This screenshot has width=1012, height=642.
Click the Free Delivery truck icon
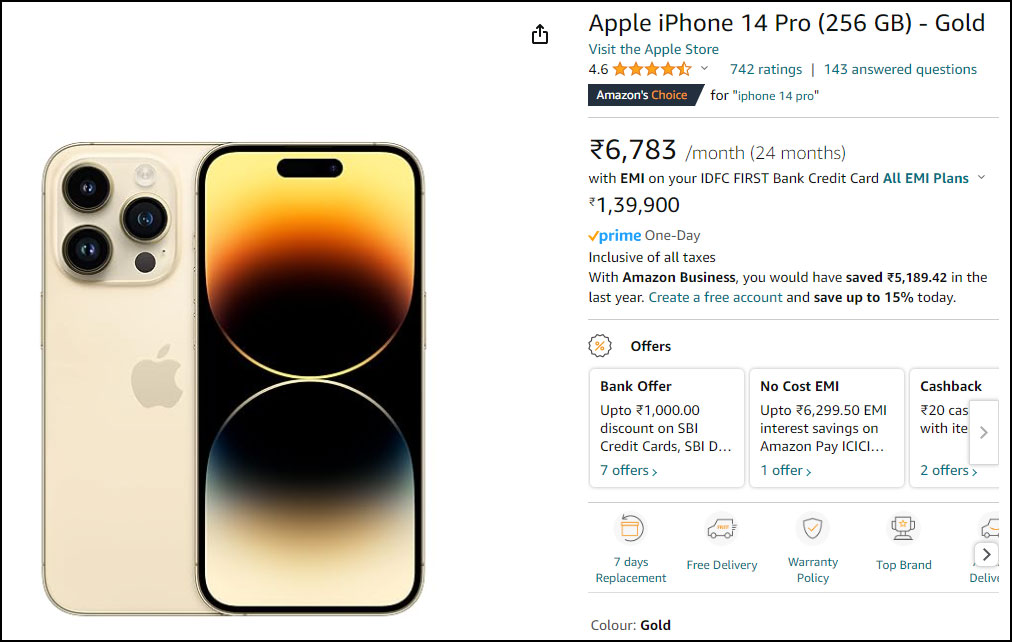click(x=721, y=528)
